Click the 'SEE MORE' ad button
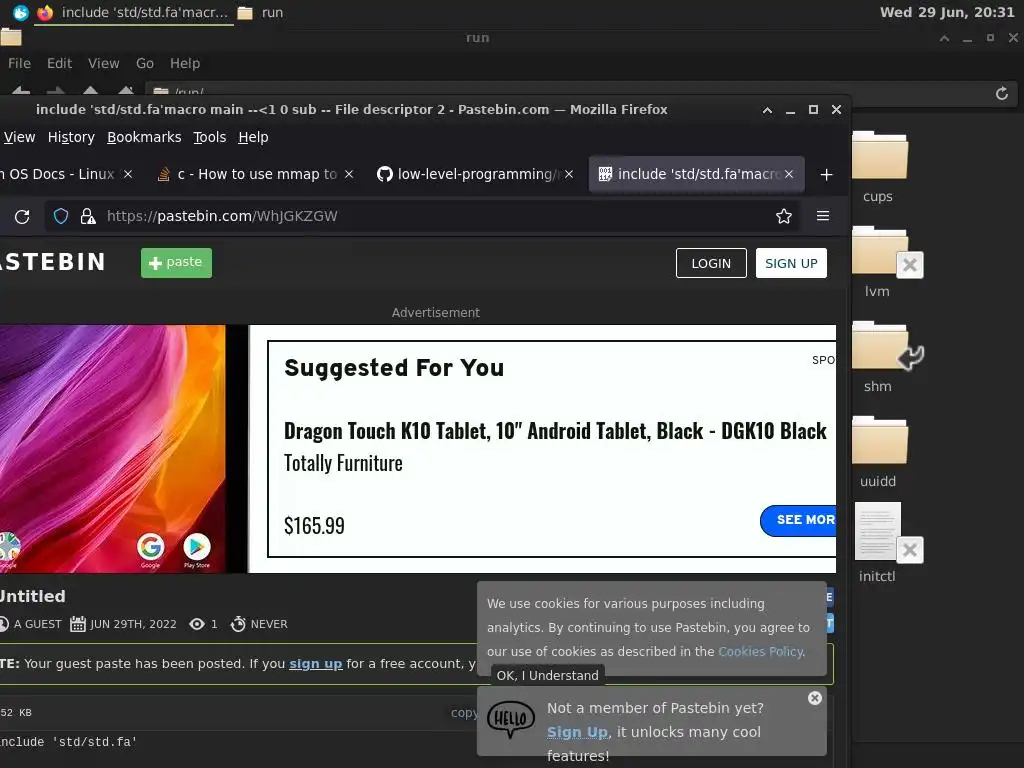The width and height of the screenshot is (1024, 768). point(798,520)
